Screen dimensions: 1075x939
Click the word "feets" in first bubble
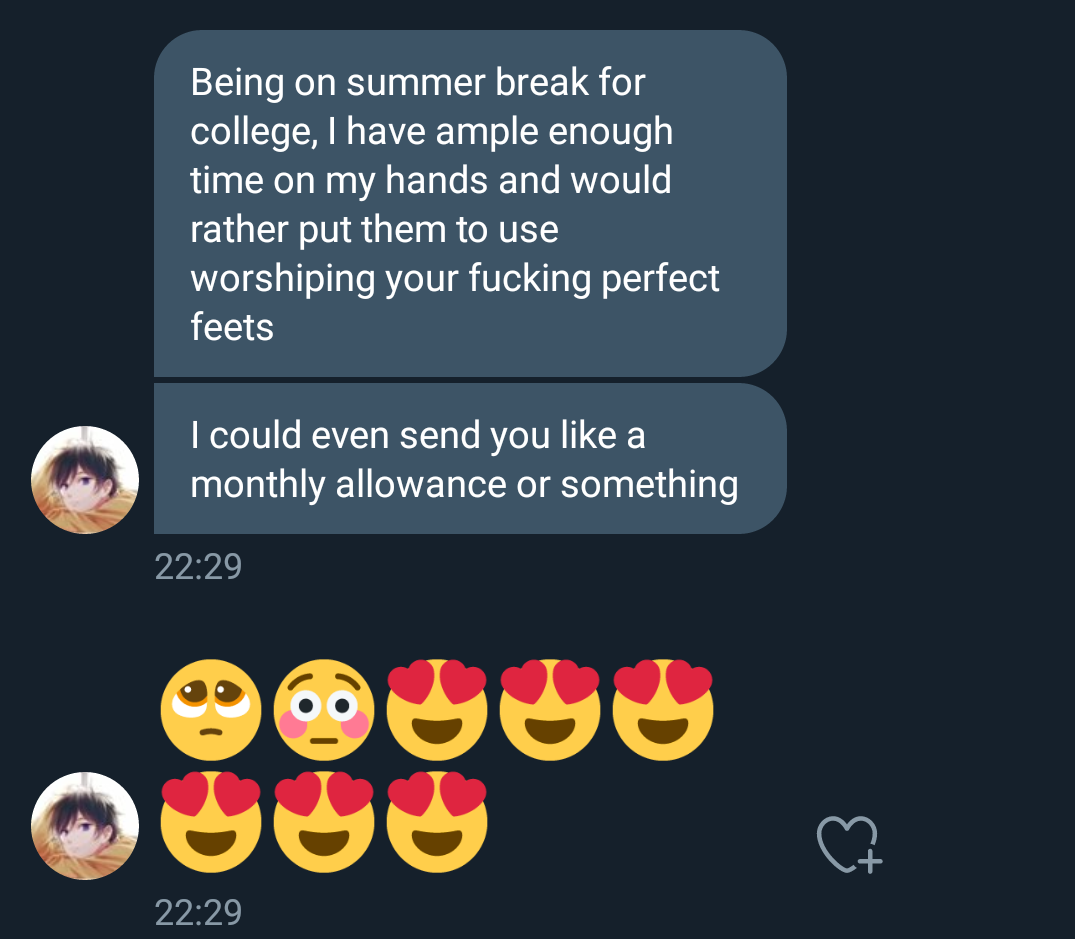click(232, 327)
